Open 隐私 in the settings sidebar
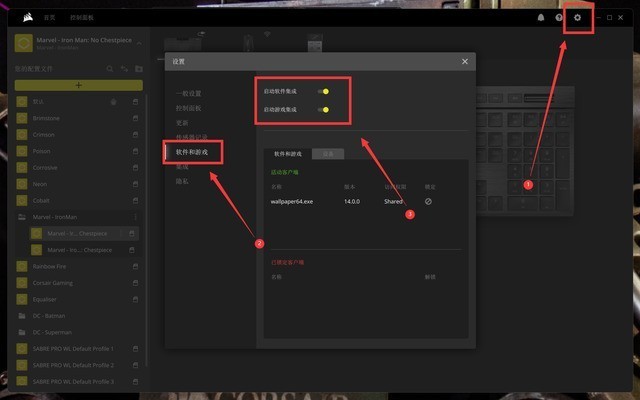 (x=182, y=181)
